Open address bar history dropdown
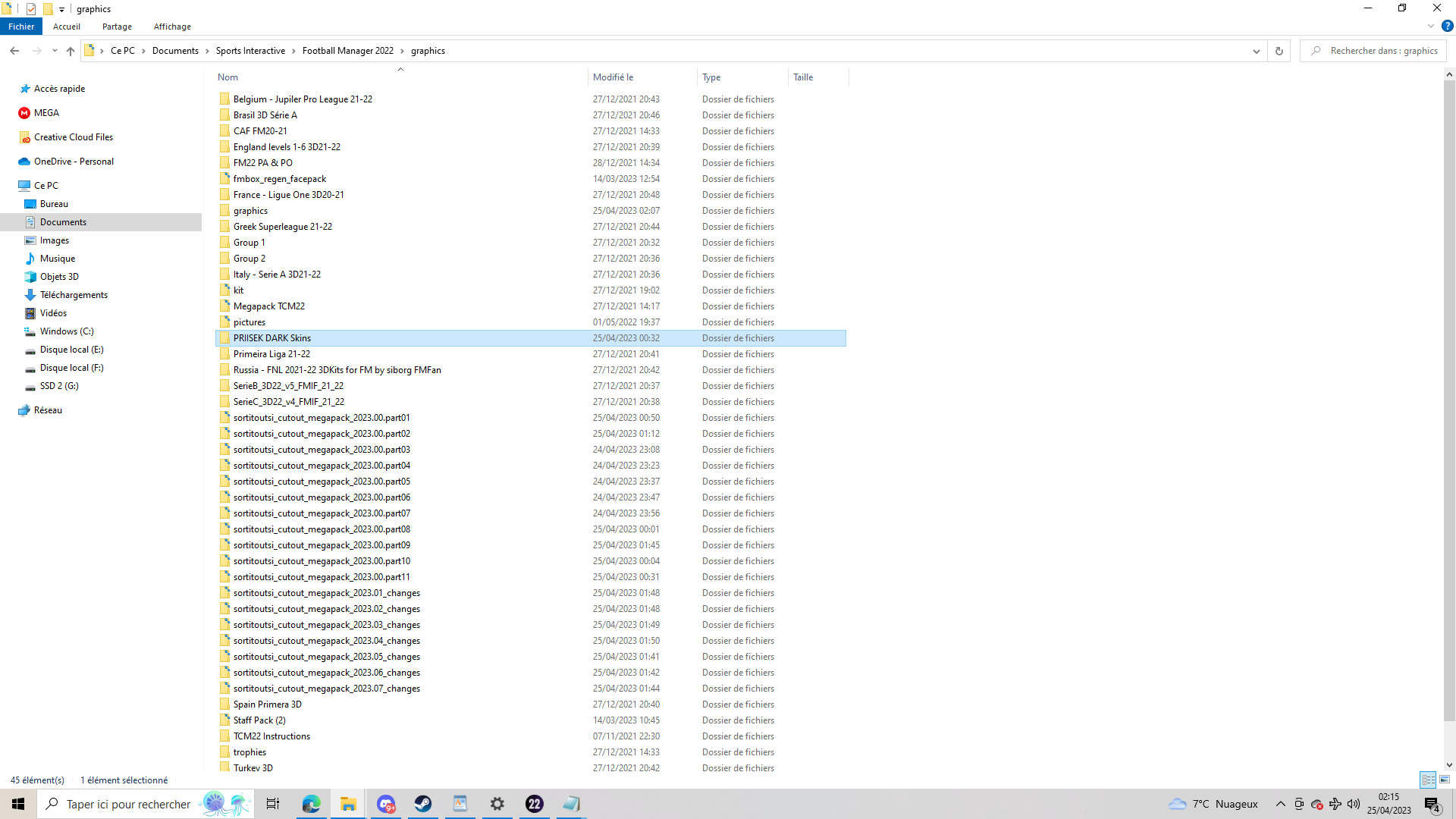 [x=1256, y=51]
